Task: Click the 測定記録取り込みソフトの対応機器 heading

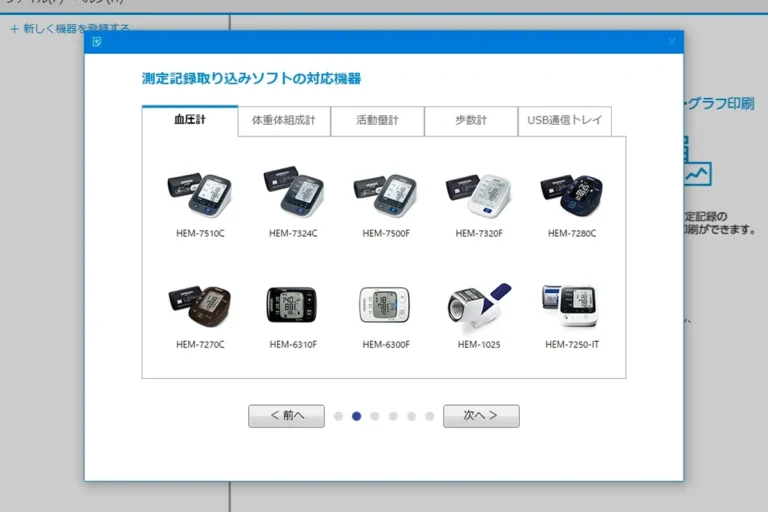Action: tap(251, 78)
